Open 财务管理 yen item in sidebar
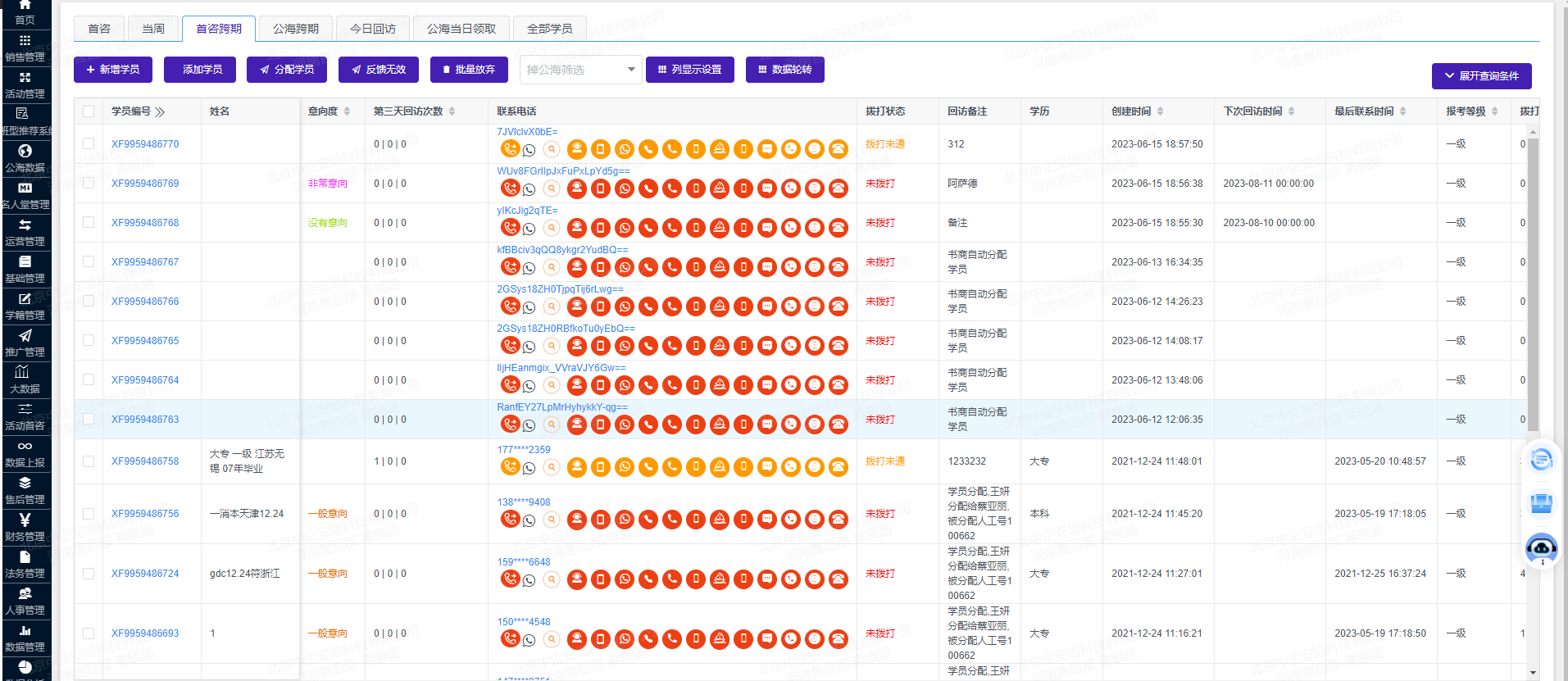1568x681 pixels. click(x=25, y=528)
